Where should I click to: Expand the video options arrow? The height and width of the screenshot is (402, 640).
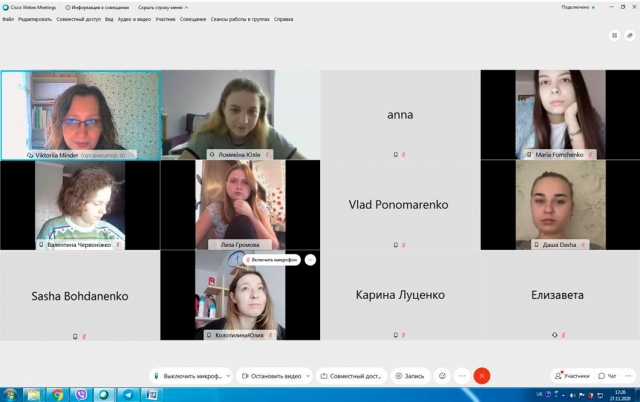308,376
